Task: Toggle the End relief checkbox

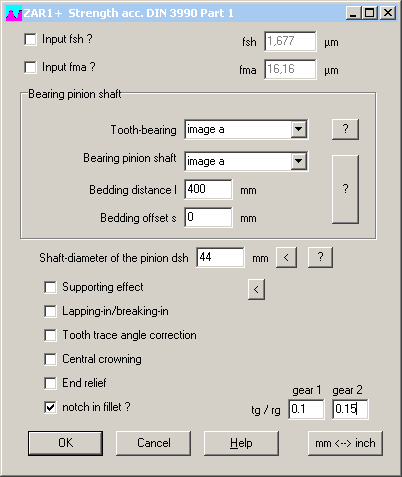Action: pos(50,383)
